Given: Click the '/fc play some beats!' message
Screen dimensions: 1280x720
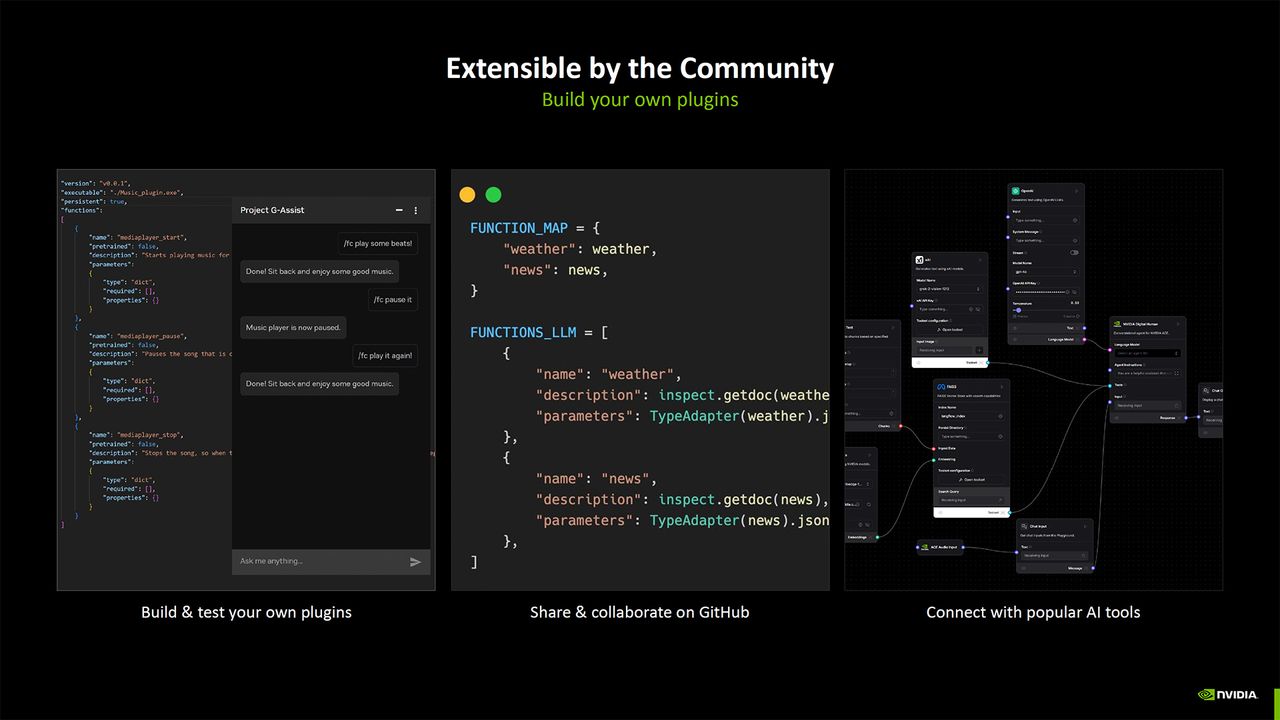Looking at the screenshot, I should (x=377, y=243).
